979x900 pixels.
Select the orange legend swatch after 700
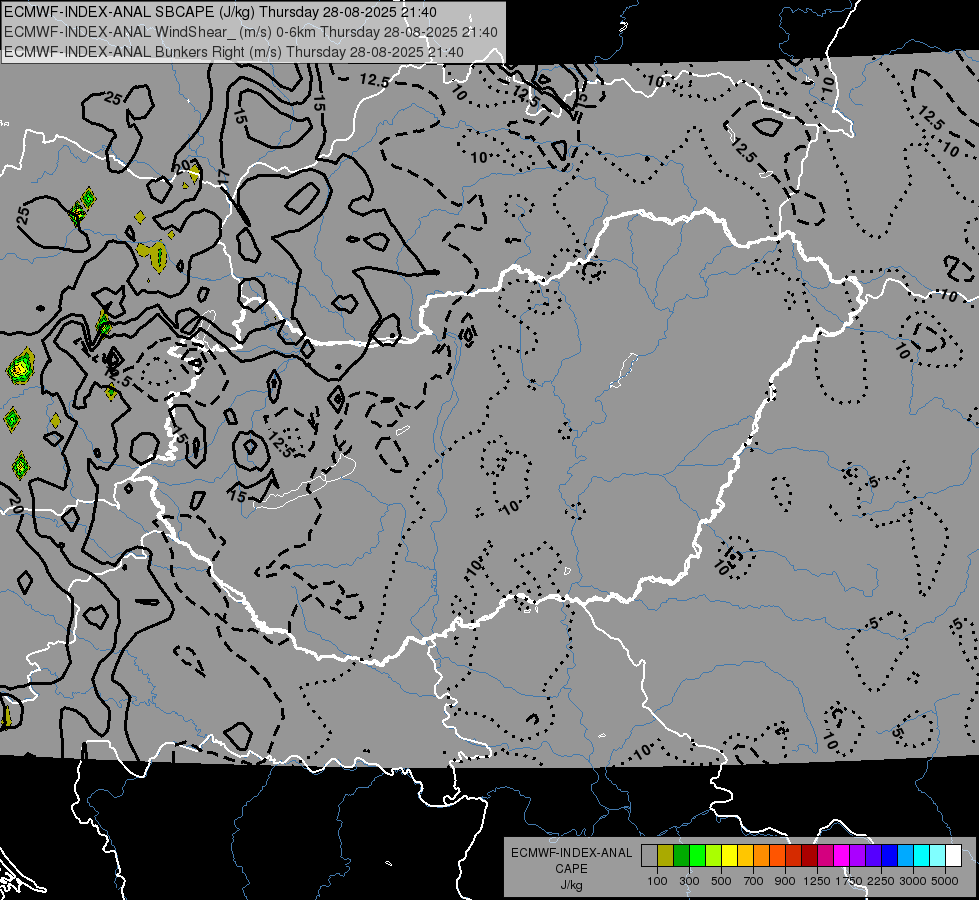[762, 856]
